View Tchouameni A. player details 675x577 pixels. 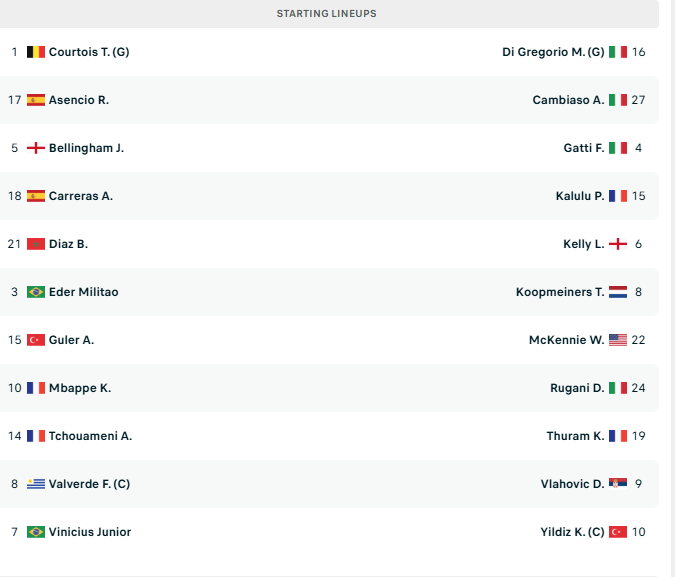pyautogui.click(x=90, y=436)
